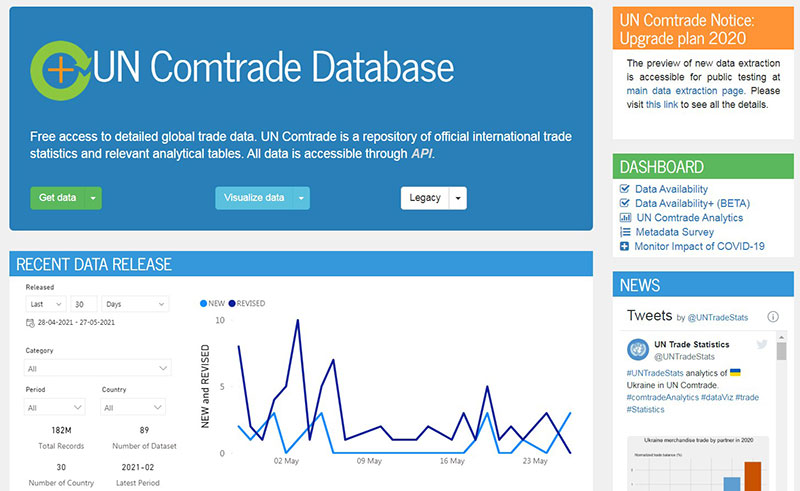Click the Visualize data button
The height and width of the screenshot is (491, 800).
[254, 198]
